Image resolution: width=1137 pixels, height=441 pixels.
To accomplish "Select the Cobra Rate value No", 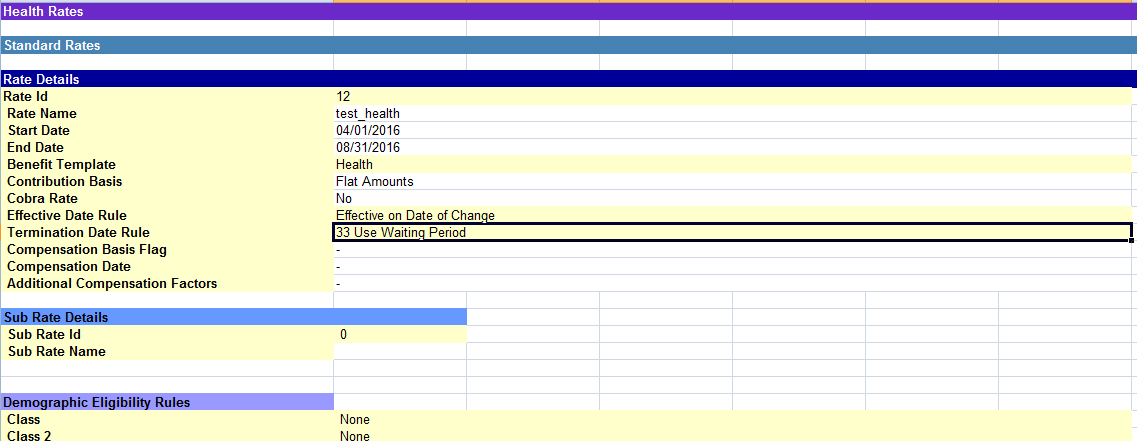I will pyautogui.click(x=732, y=199).
